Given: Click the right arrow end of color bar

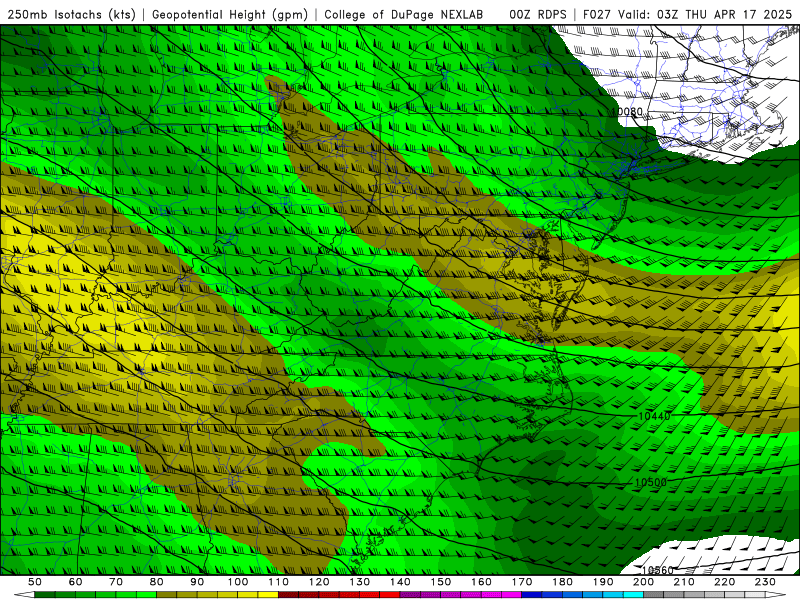Looking at the screenshot, I should coord(776,595).
